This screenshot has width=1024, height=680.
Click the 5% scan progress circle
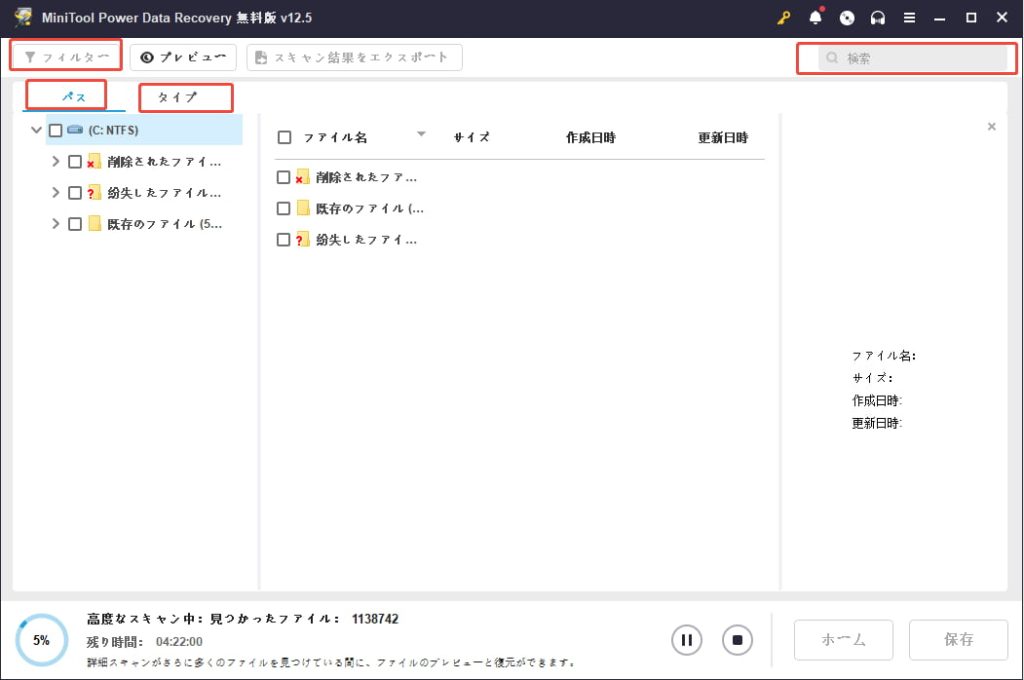point(41,640)
